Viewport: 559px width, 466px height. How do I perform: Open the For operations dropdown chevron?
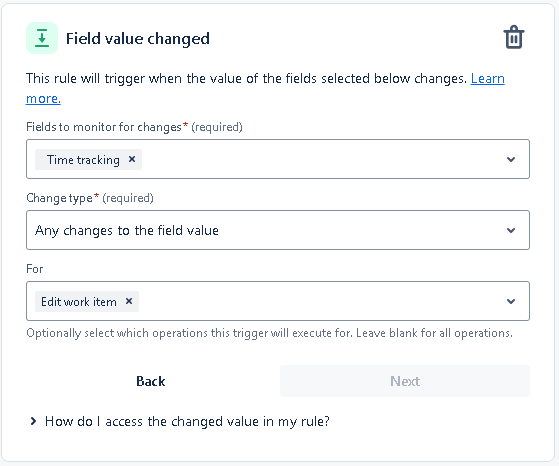511,301
